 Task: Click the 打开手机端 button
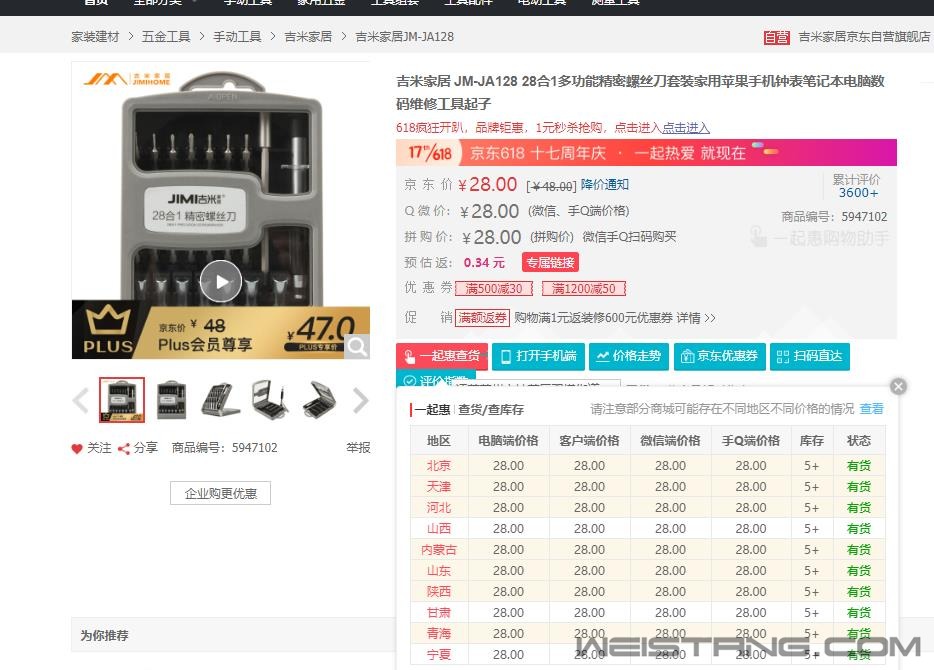(x=538, y=356)
